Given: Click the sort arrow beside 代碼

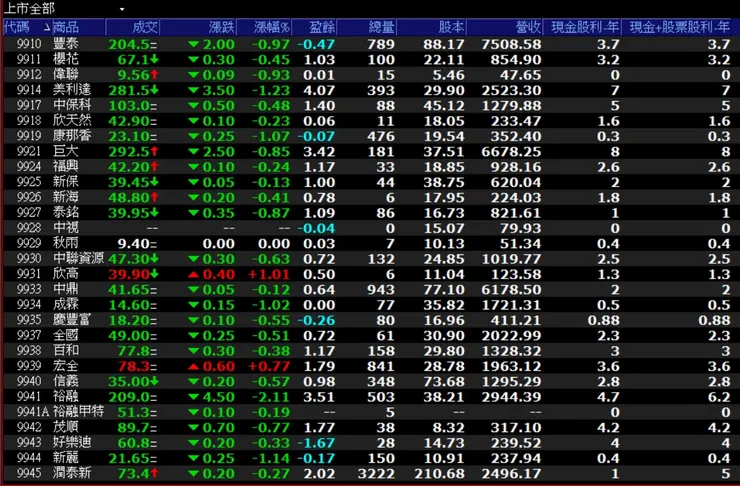Looking at the screenshot, I should point(47,28).
